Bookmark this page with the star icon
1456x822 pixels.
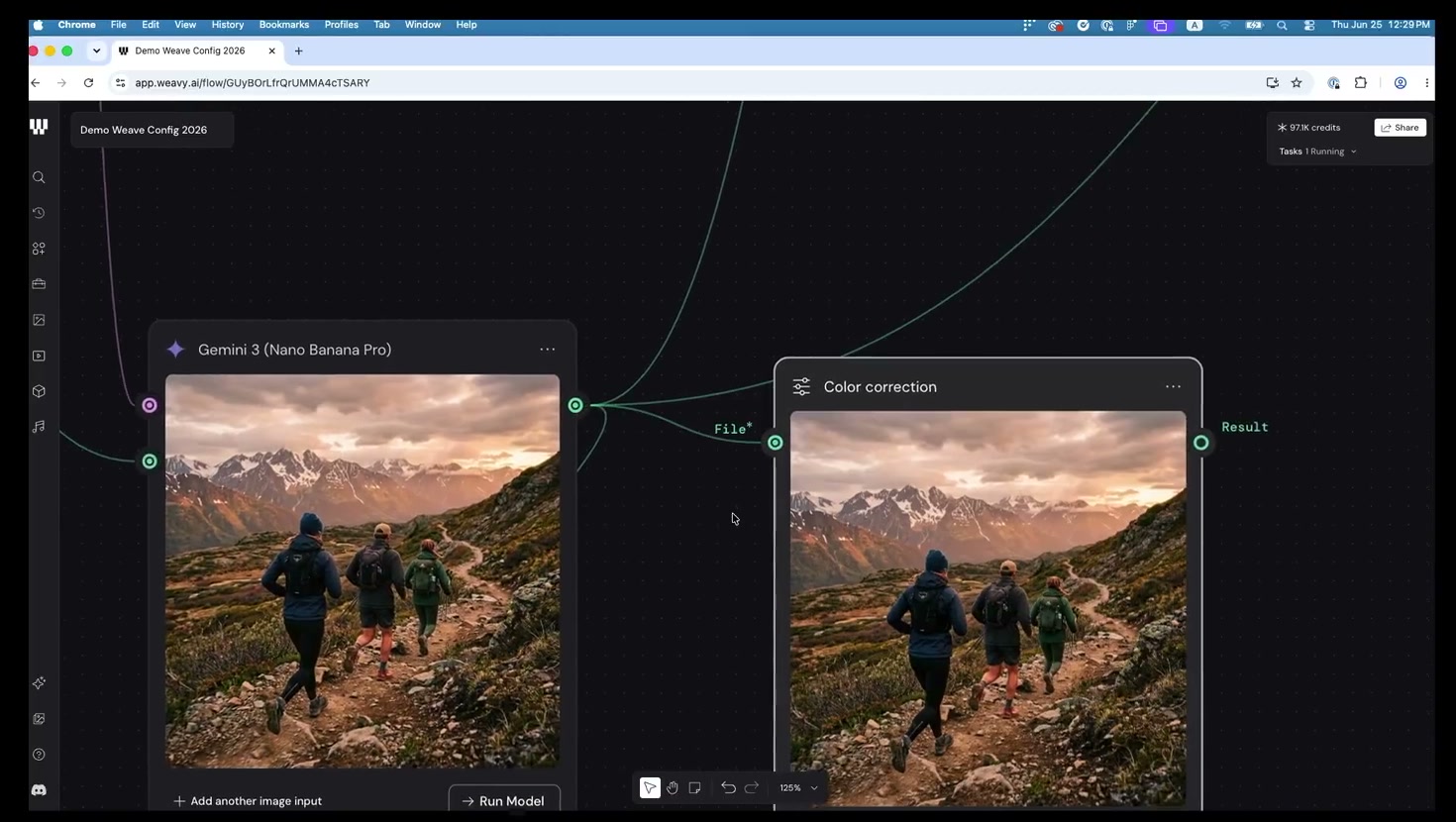[x=1297, y=83]
